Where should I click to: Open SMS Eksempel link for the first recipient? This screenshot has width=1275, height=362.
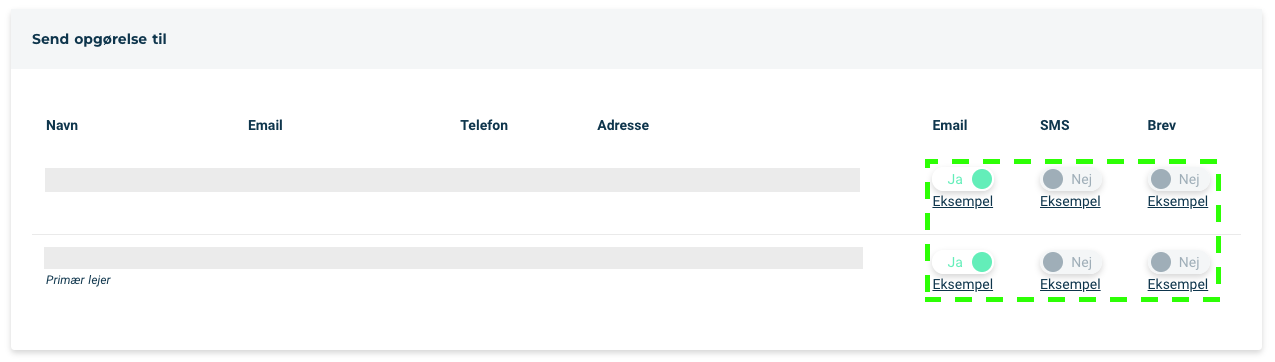(x=1070, y=201)
